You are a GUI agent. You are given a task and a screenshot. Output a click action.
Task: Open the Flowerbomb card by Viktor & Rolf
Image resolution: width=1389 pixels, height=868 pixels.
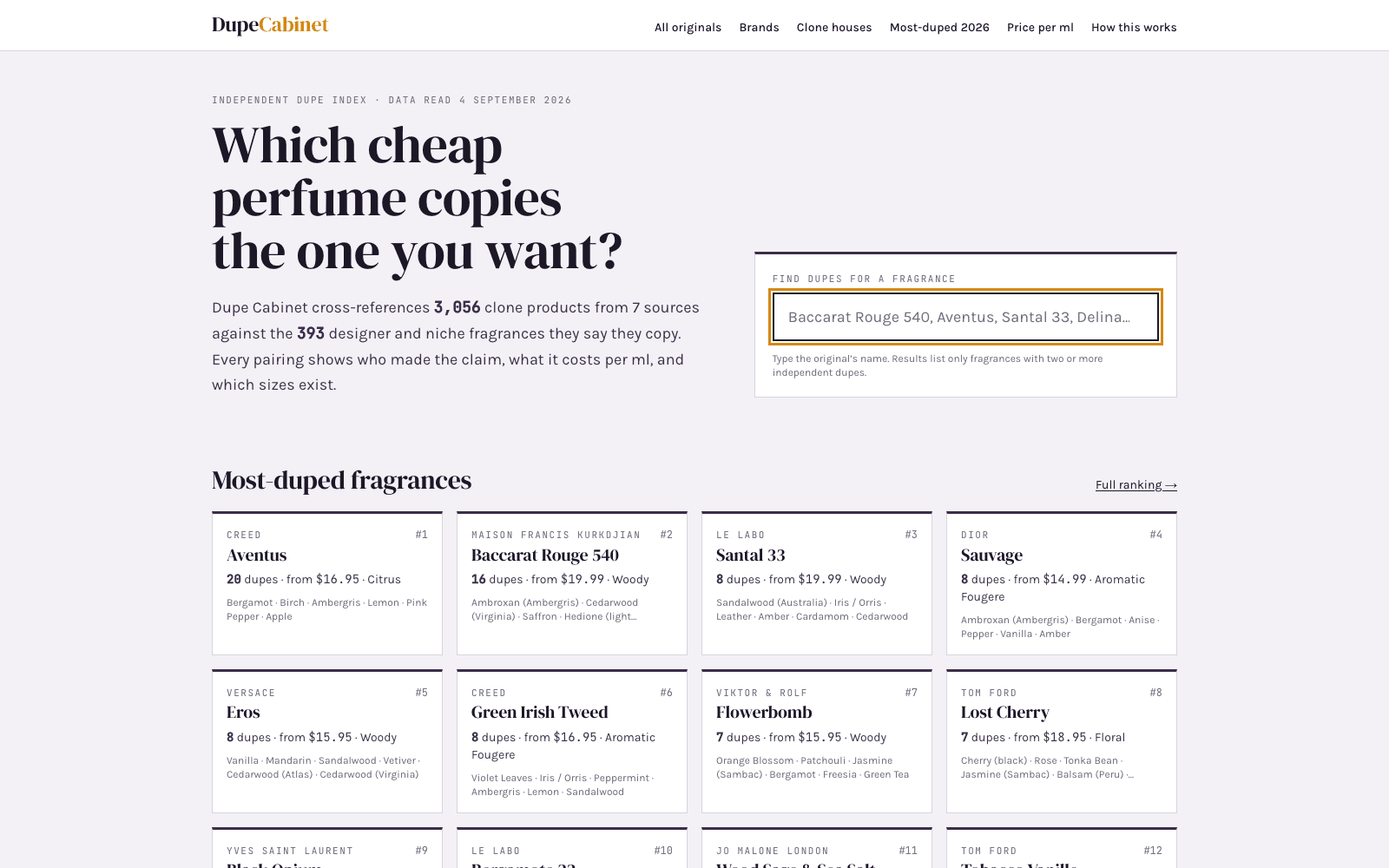pos(817,741)
